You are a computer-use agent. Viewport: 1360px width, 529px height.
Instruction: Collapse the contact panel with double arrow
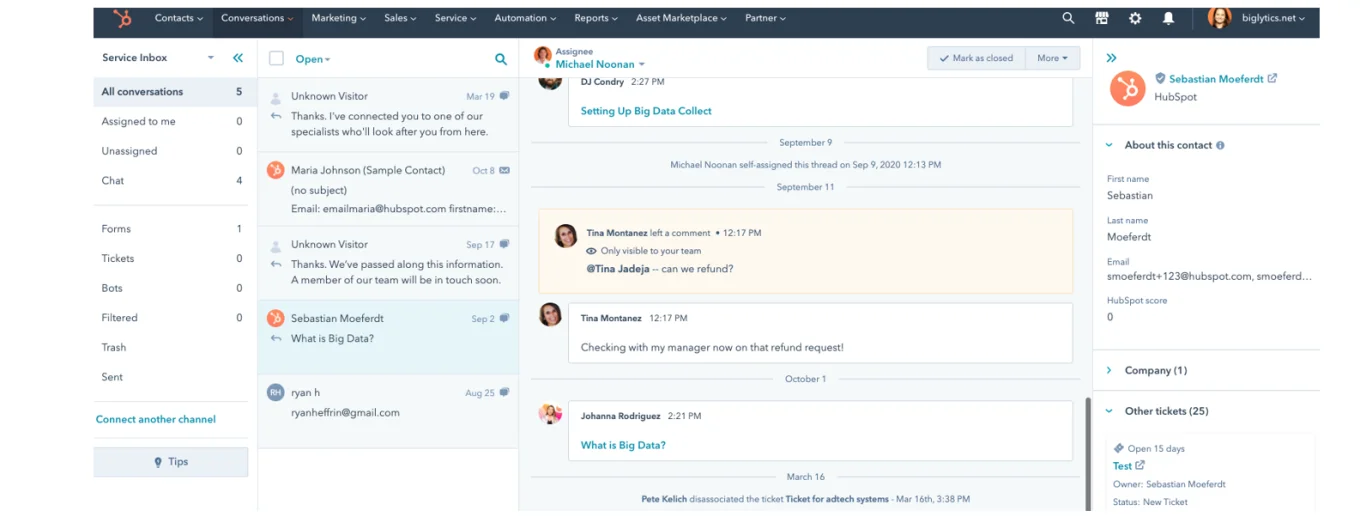click(x=1111, y=58)
